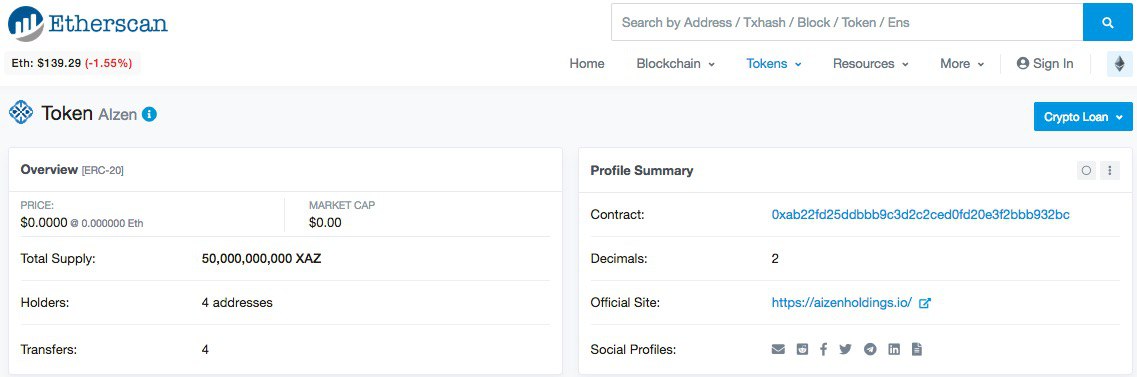The width and height of the screenshot is (1137, 377).
Task: Open the three-dot menu in Profile Summary
Action: click(1109, 170)
